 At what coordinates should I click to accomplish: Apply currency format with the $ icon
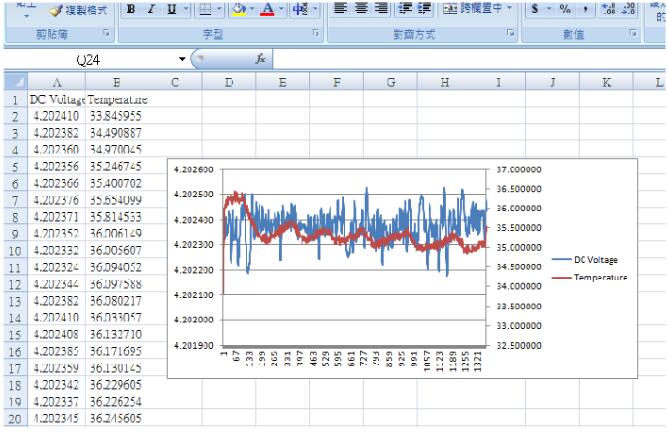534,9
